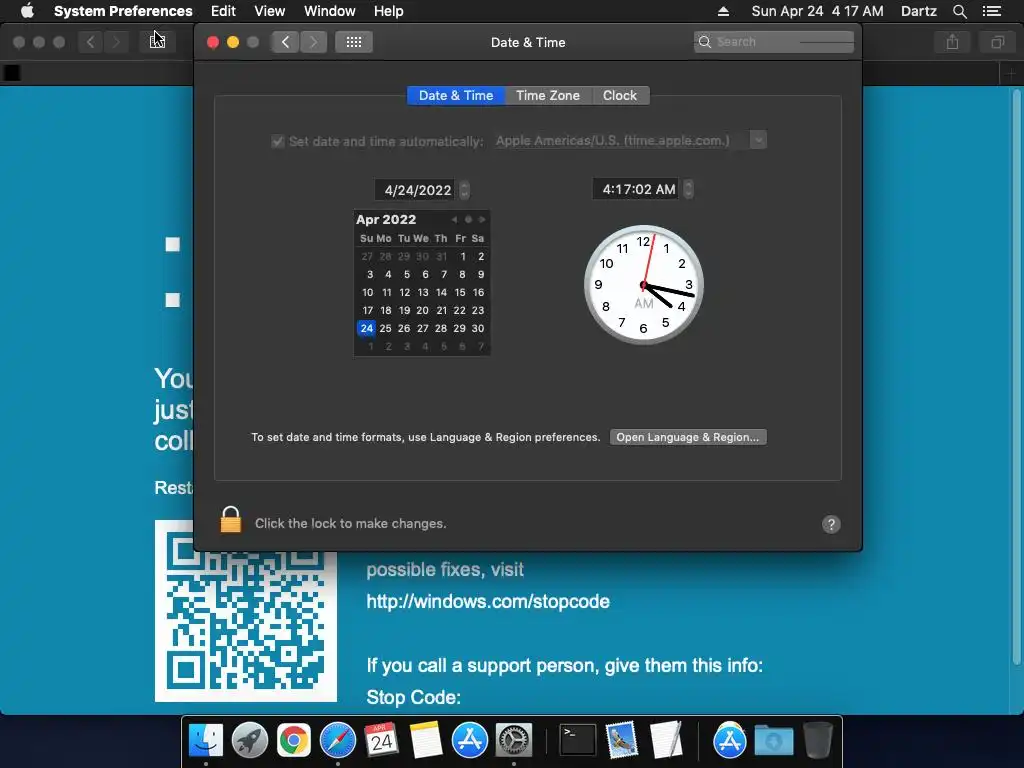
Task: Jump to today using calendar dot
Action: 468,219
